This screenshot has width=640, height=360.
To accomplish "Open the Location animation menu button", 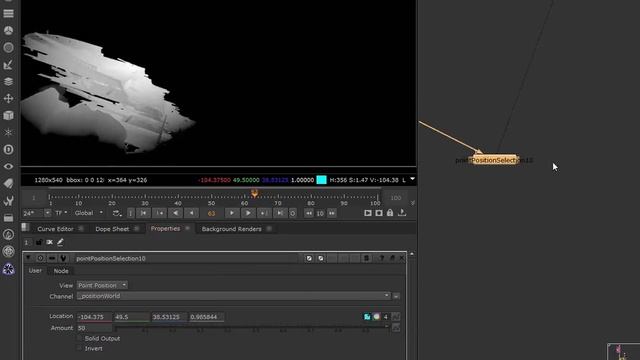I will pyautogui.click(x=396, y=317).
